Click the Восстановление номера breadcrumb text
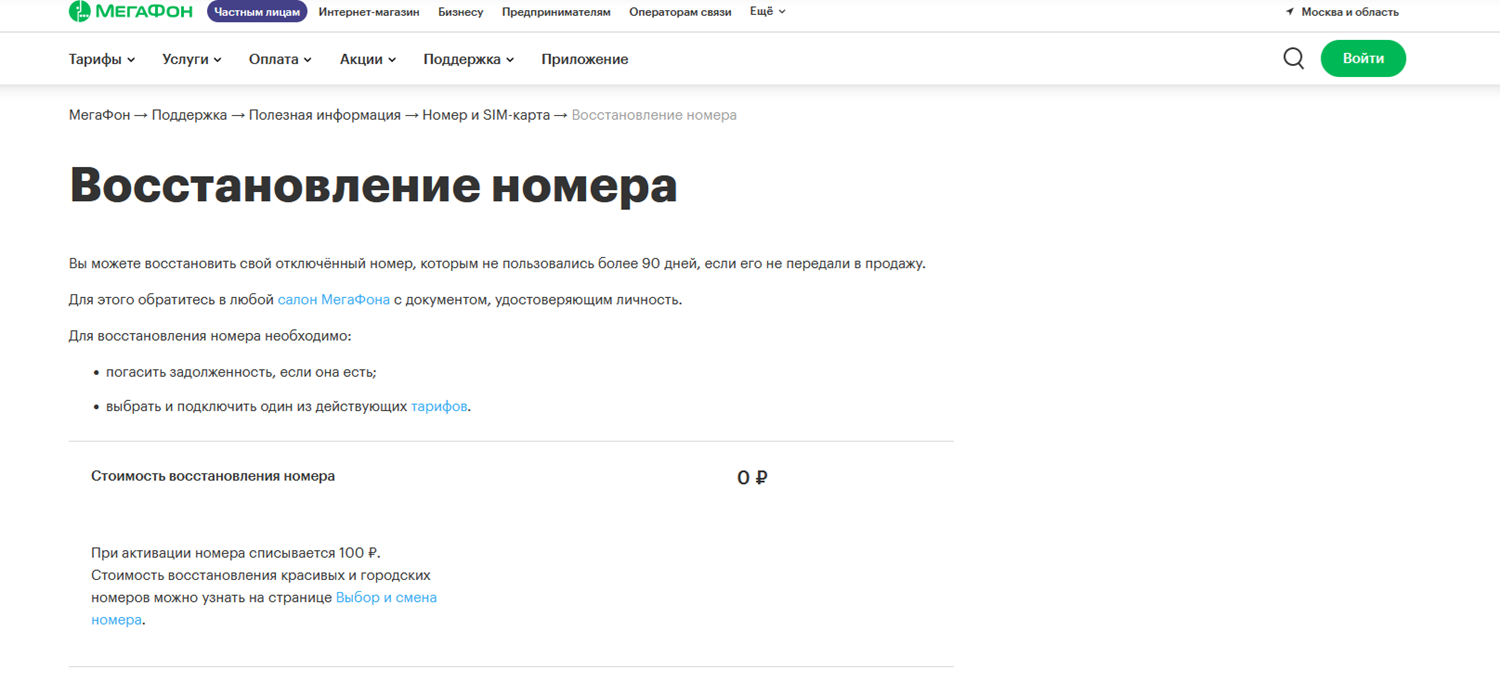 pos(654,115)
